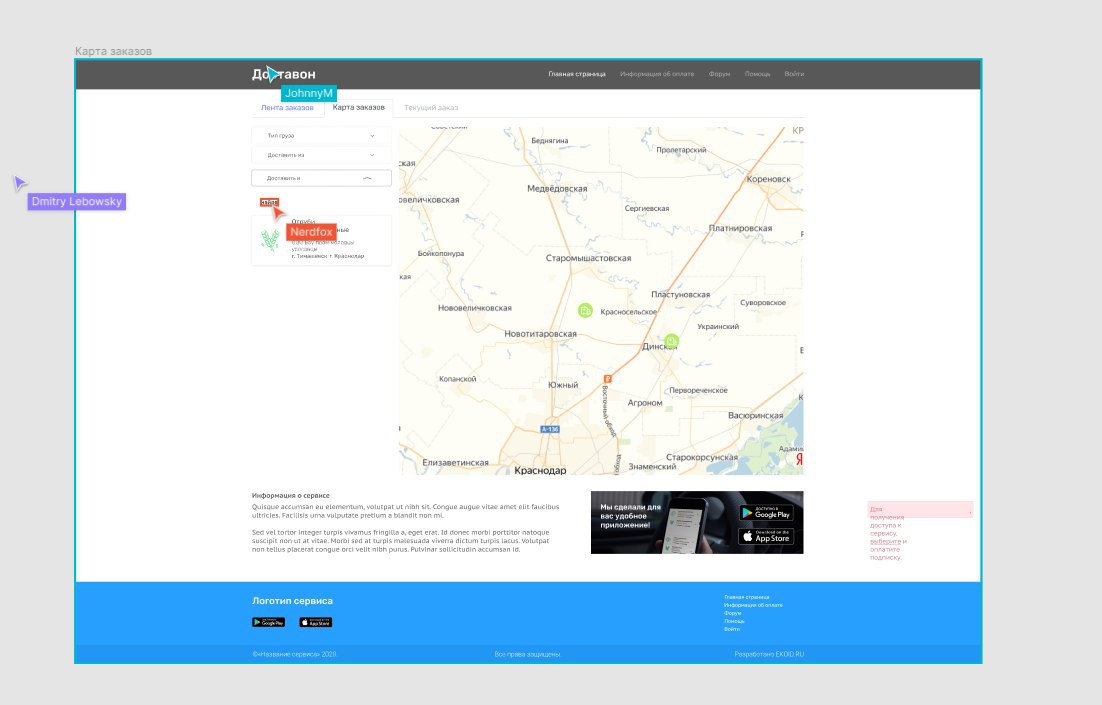Open Информация об оплате in the header menu
Viewport: 1102px width, 705px height.
tap(657, 74)
